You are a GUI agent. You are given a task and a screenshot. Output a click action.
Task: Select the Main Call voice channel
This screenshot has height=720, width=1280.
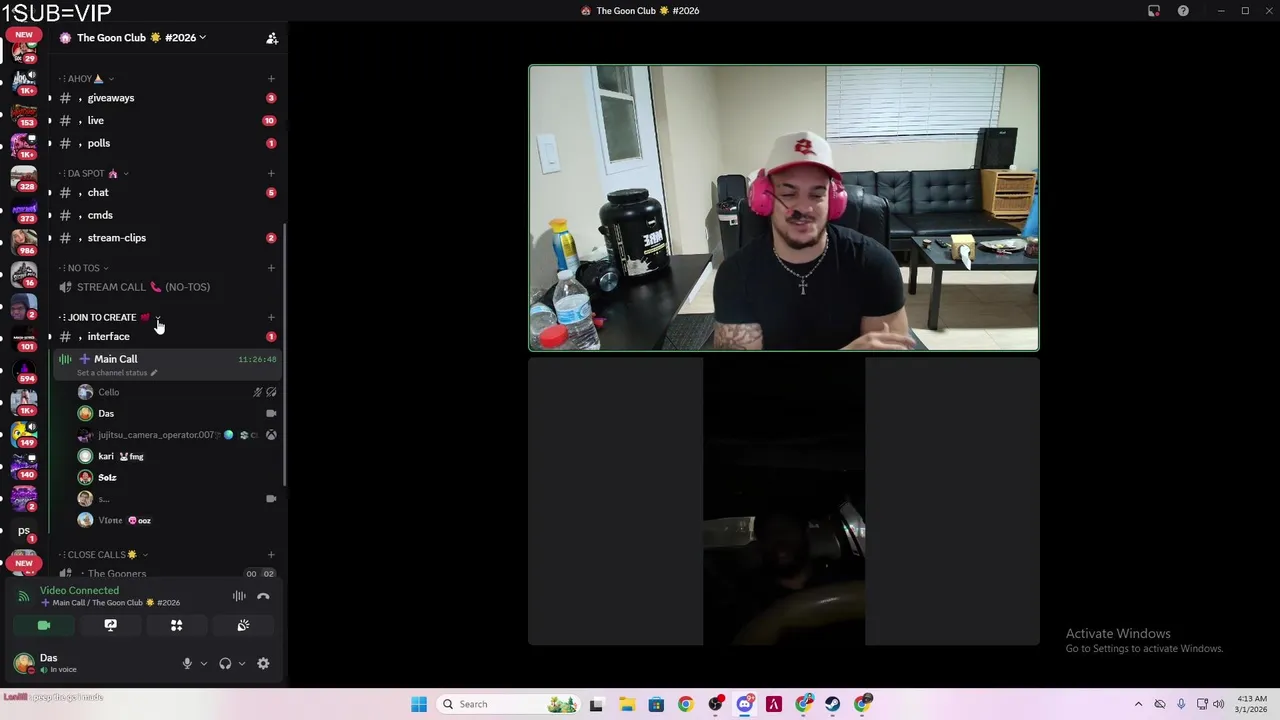click(x=167, y=364)
